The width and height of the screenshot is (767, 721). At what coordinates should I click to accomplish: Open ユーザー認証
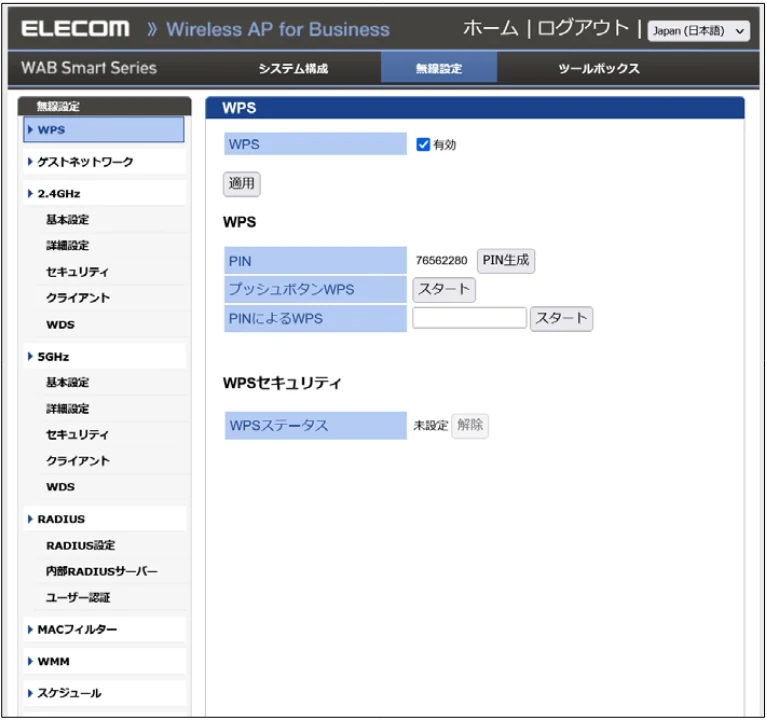tap(78, 597)
